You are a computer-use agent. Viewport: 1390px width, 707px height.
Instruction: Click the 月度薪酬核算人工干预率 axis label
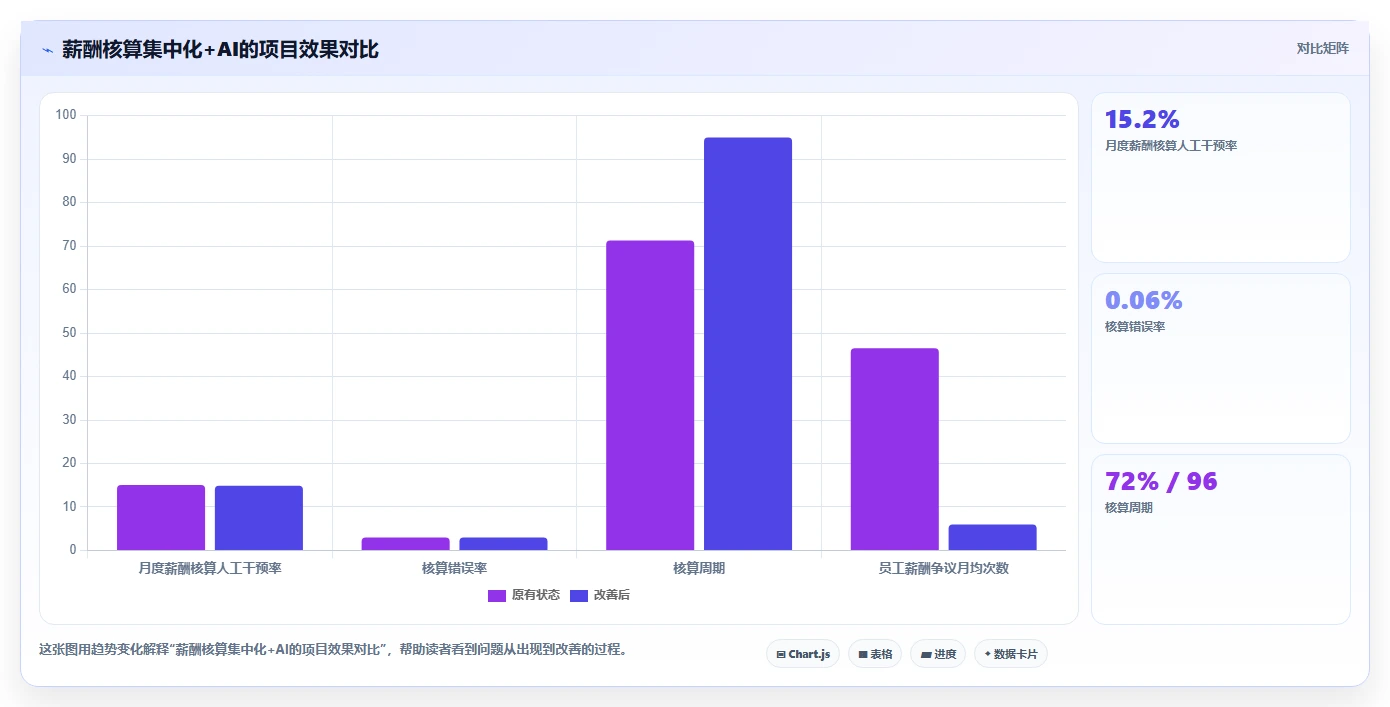pos(210,568)
